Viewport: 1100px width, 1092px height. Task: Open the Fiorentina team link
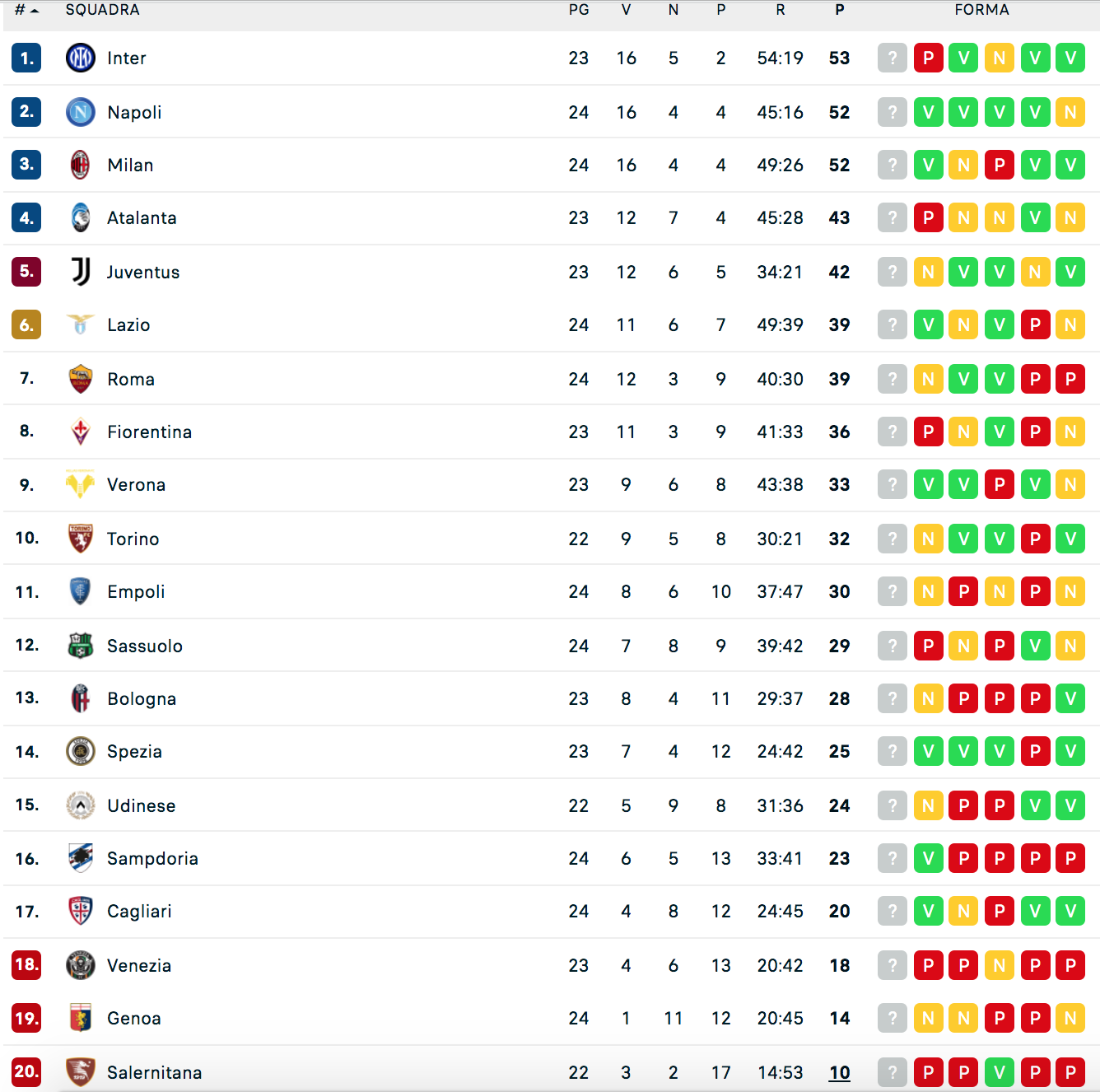click(149, 432)
